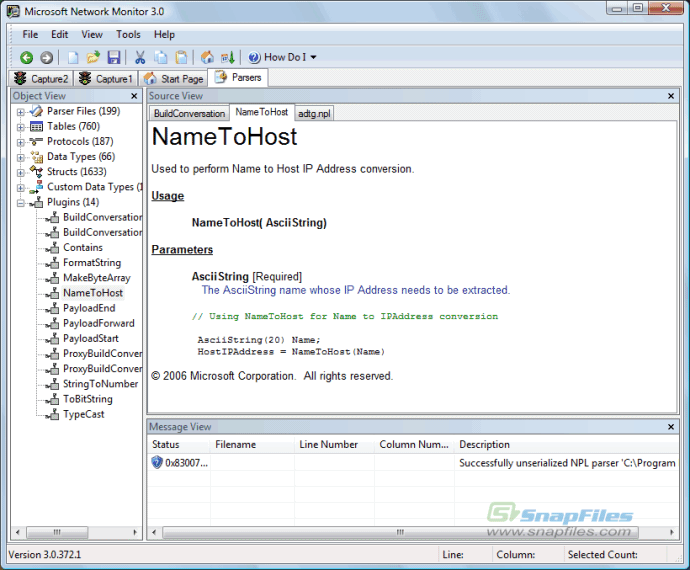Click the gray Forward navigation arrow
Screen dimensions: 690x570
[x=47, y=58]
